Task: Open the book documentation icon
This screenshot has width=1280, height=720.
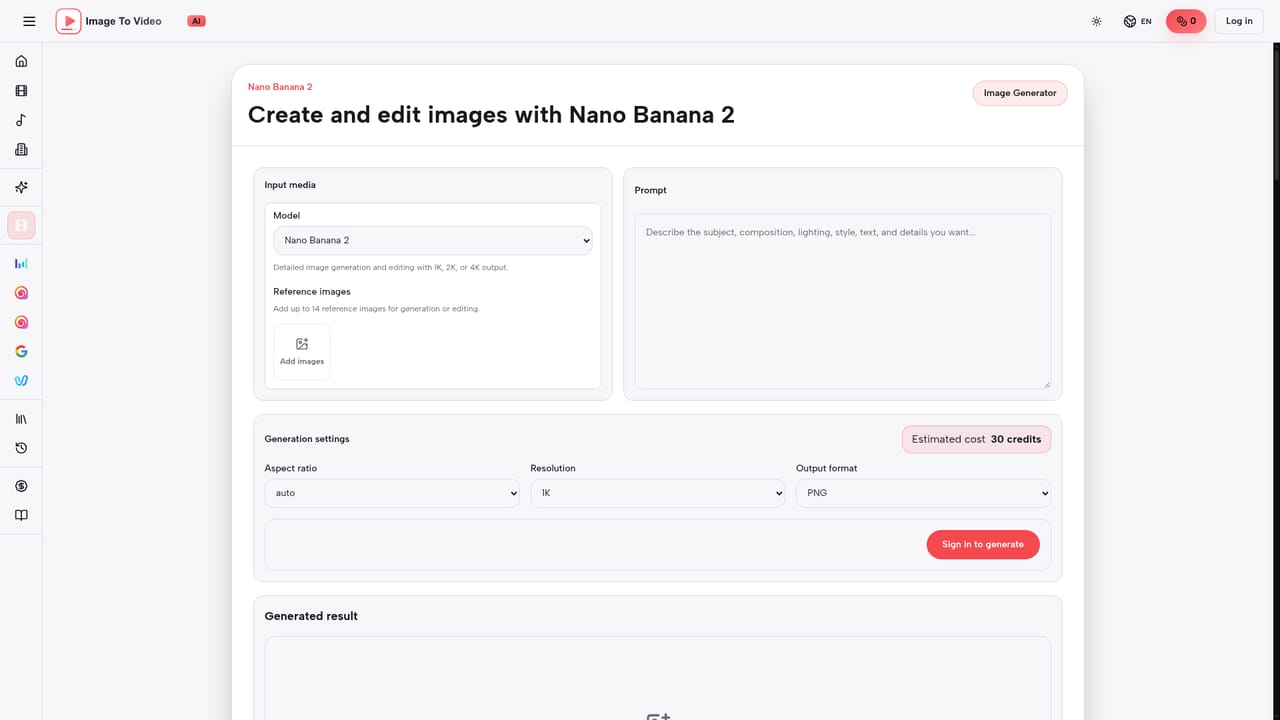Action: 21,515
